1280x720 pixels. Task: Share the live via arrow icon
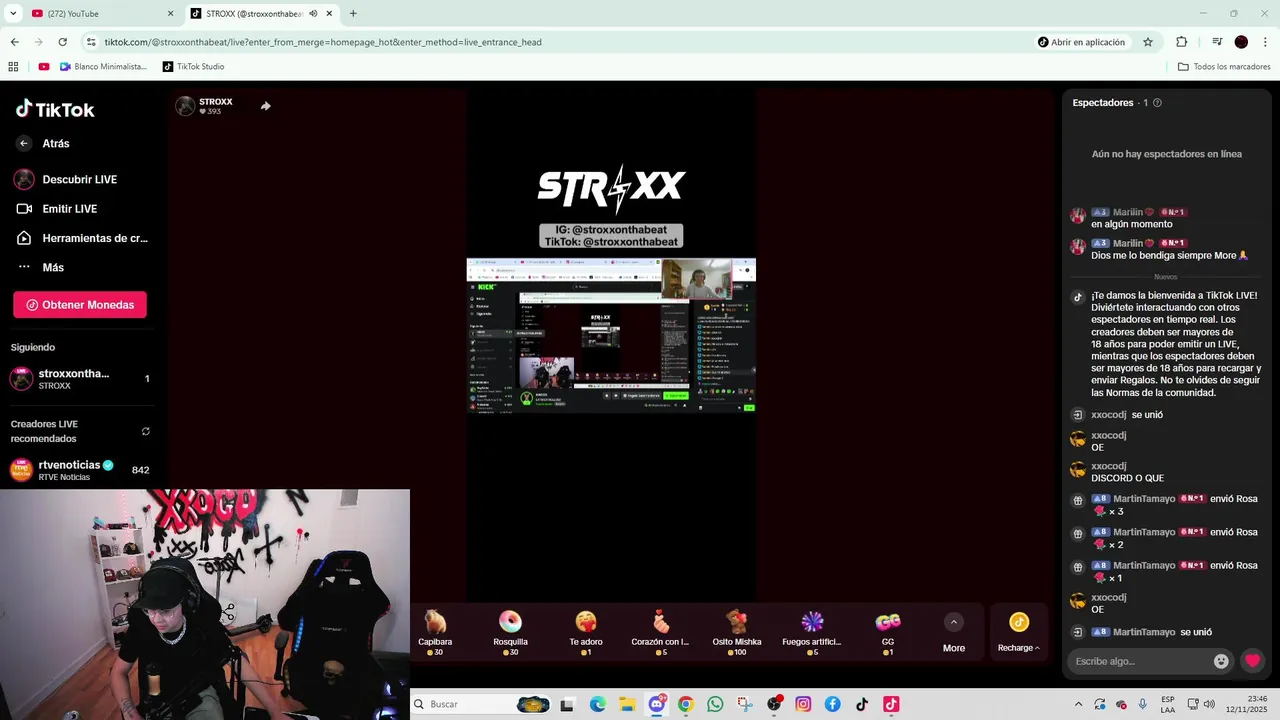(265, 106)
